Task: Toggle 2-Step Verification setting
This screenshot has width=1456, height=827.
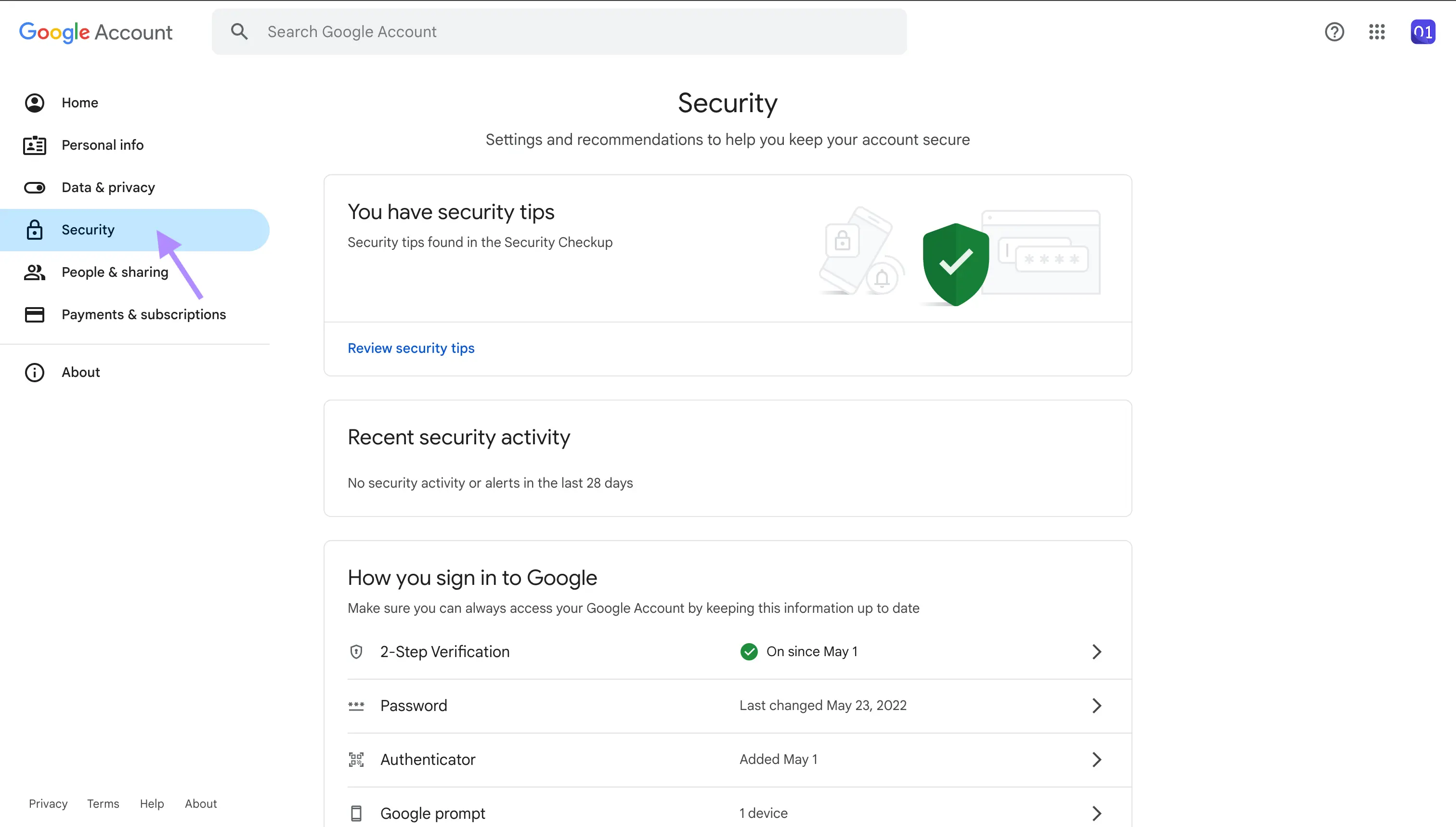Action: (727, 651)
